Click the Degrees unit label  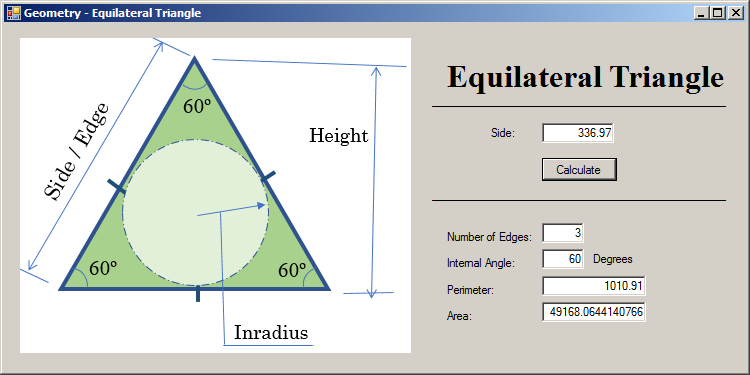[613, 259]
